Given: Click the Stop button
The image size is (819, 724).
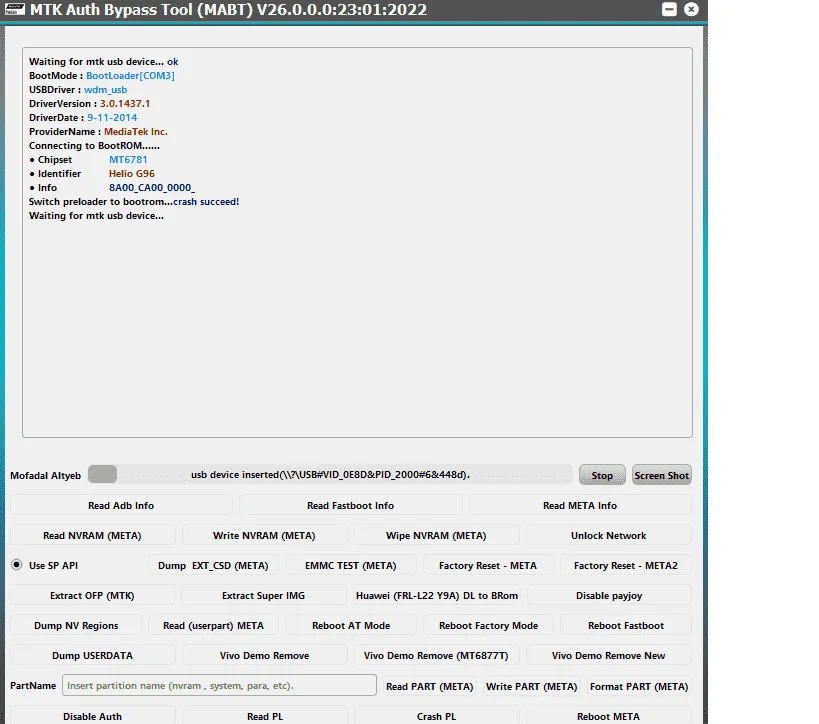Looking at the screenshot, I should [602, 475].
